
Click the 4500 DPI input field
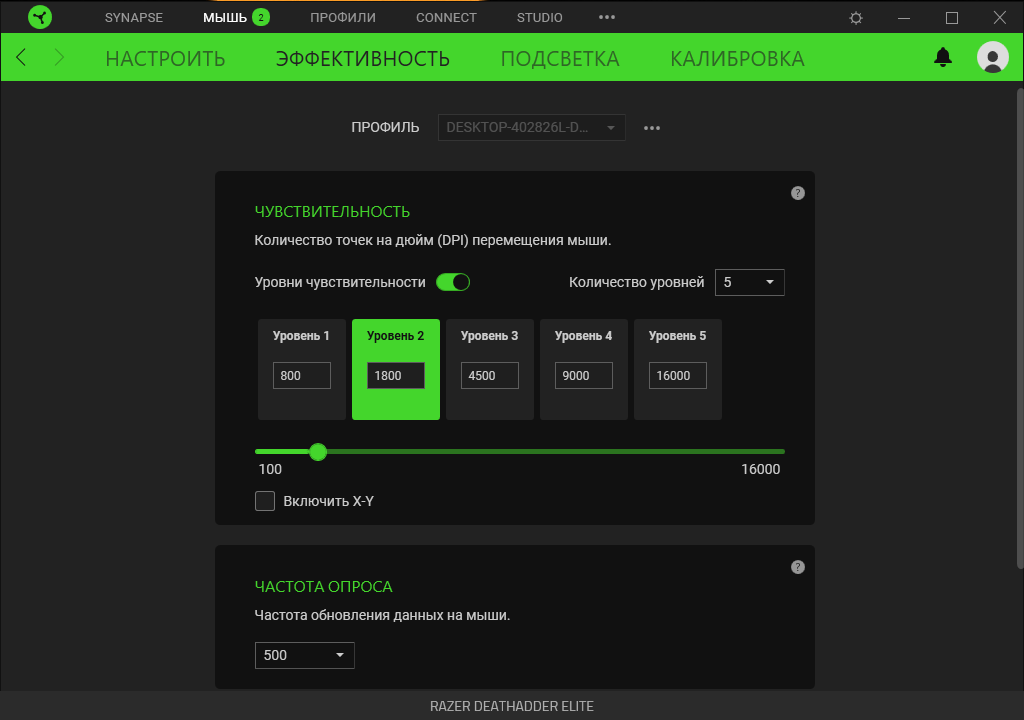(x=490, y=376)
